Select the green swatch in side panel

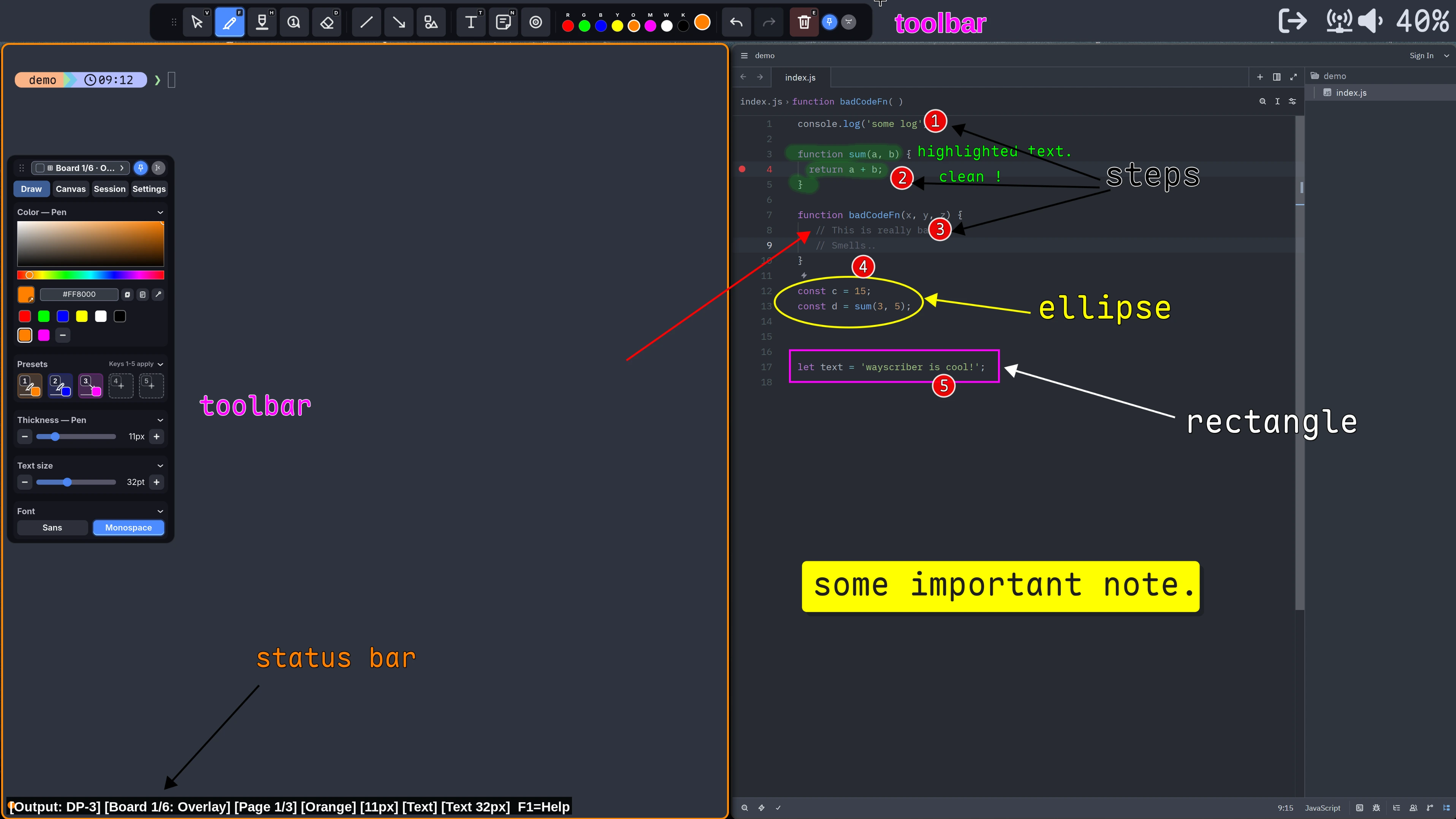(x=44, y=317)
